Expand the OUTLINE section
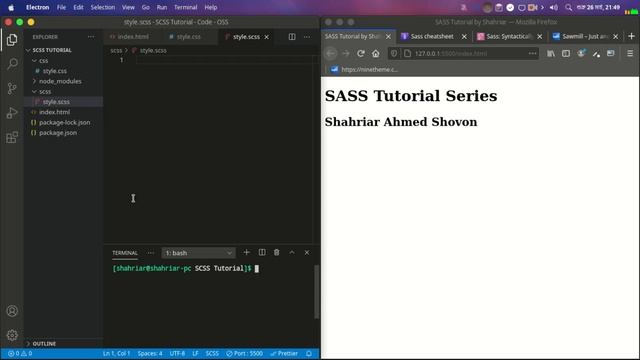This screenshot has width=640, height=360. [x=44, y=344]
